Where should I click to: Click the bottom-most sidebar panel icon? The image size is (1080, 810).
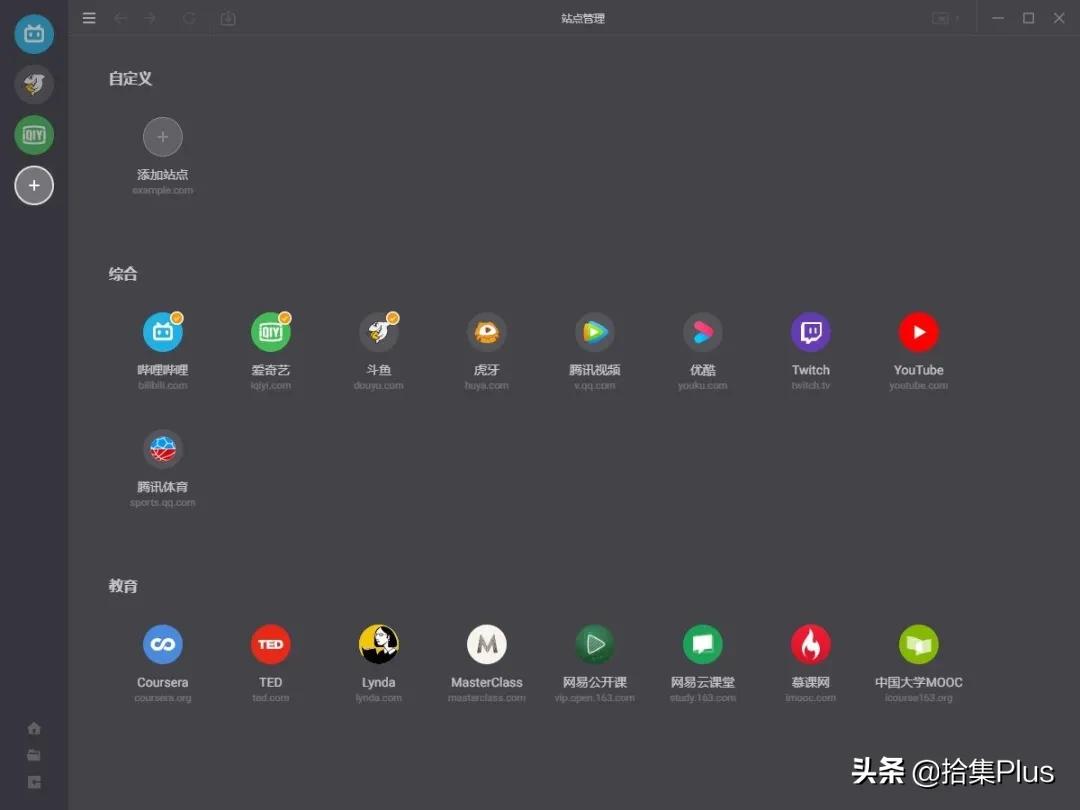(34, 782)
